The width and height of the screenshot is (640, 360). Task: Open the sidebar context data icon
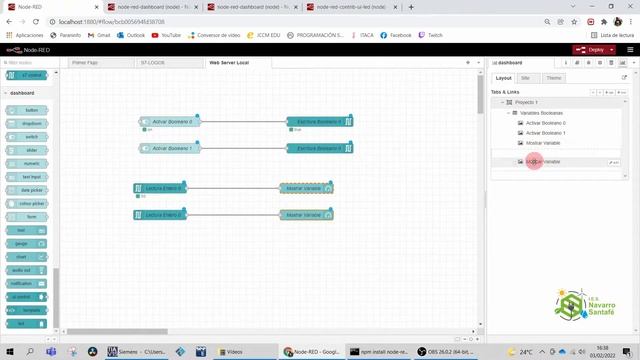pos(611,63)
